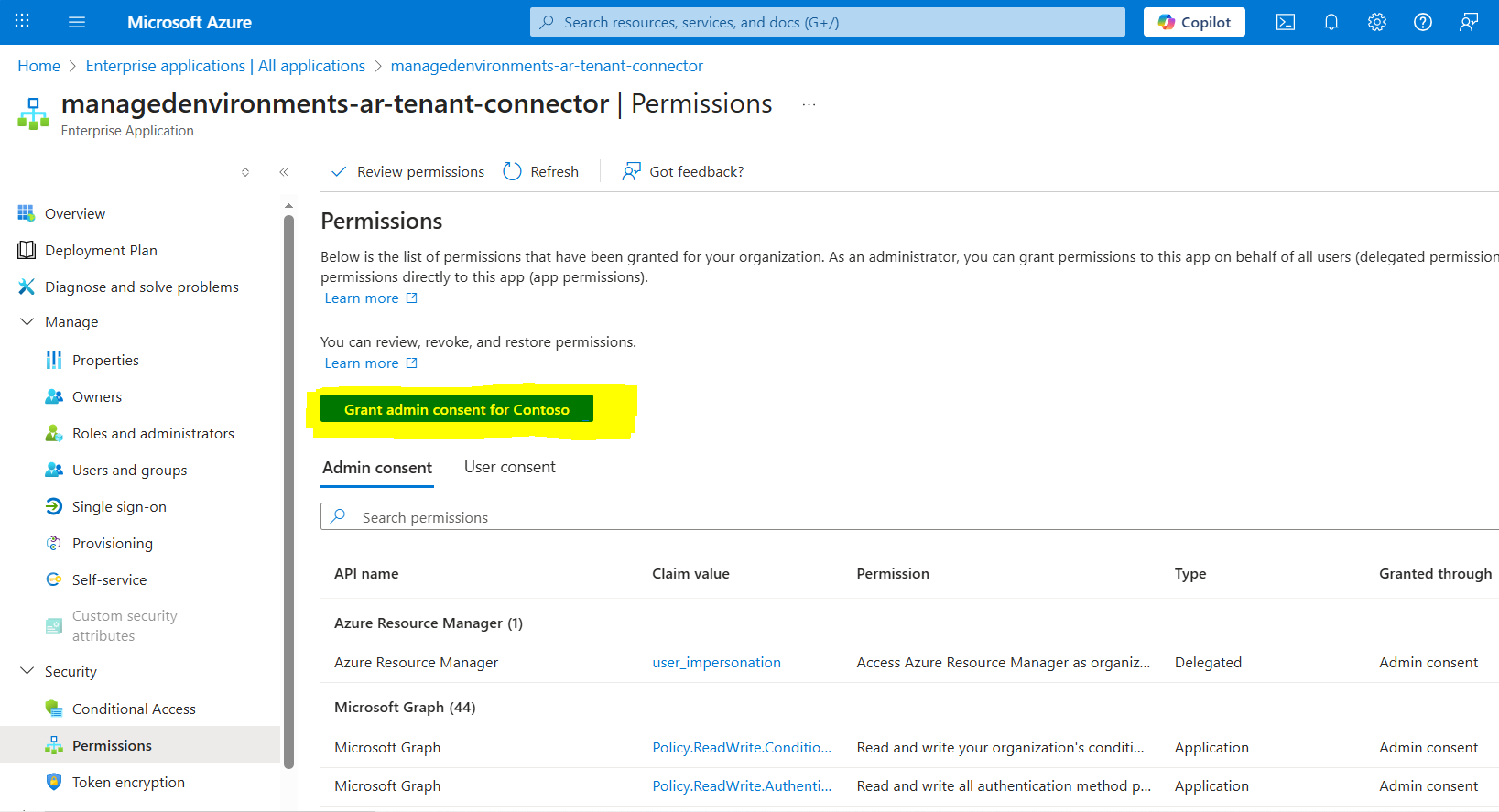
Task: Open portal settings gear
Action: pyautogui.click(x=1377, y=22)
